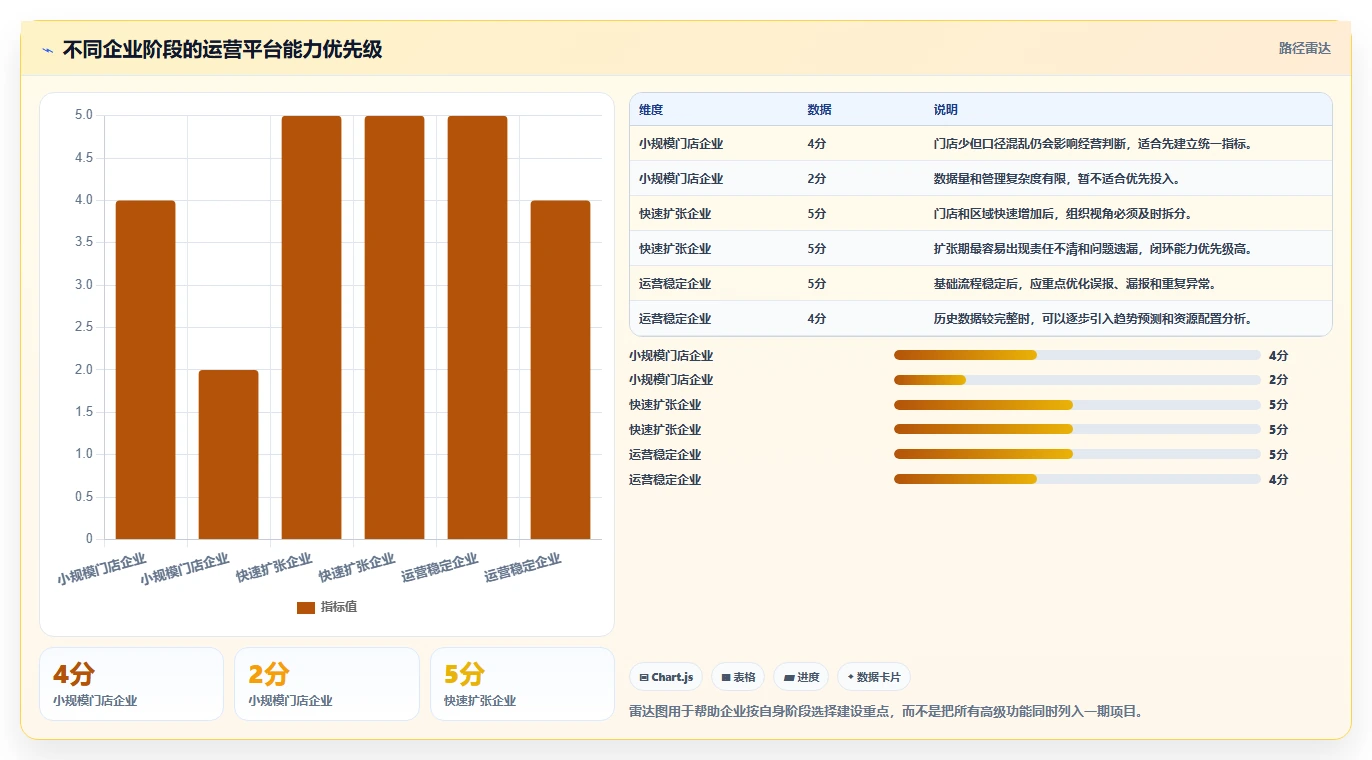Click the 说明 column header

point(945,110)
